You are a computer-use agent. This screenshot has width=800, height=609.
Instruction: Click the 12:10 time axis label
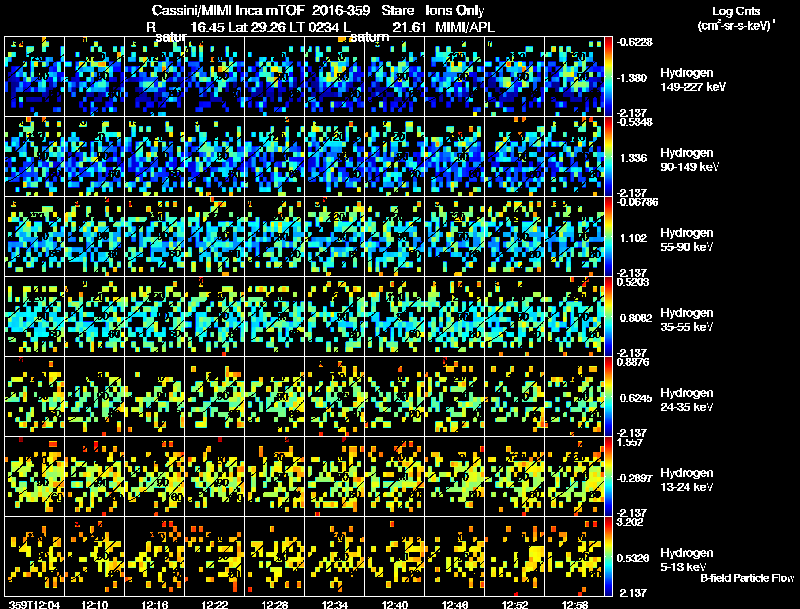point(95,604)
